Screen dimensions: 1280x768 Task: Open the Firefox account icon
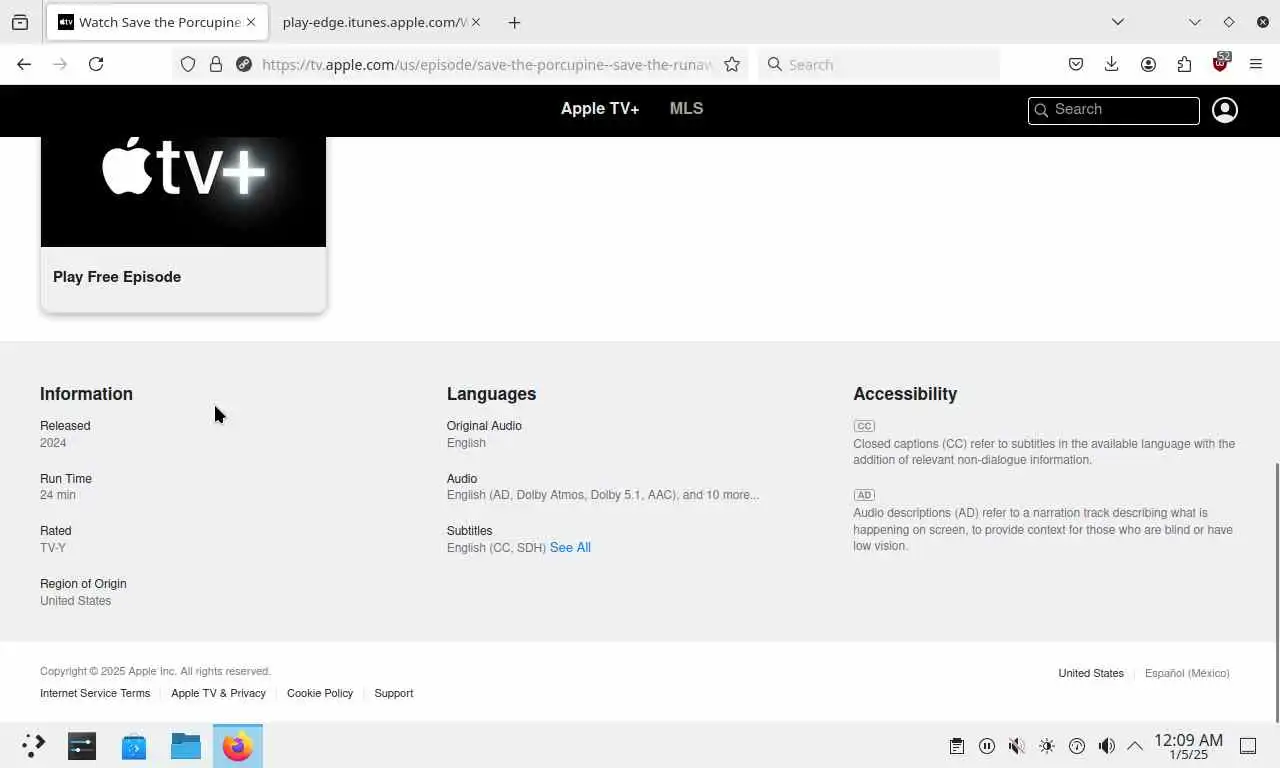[x=1148, y=64]
